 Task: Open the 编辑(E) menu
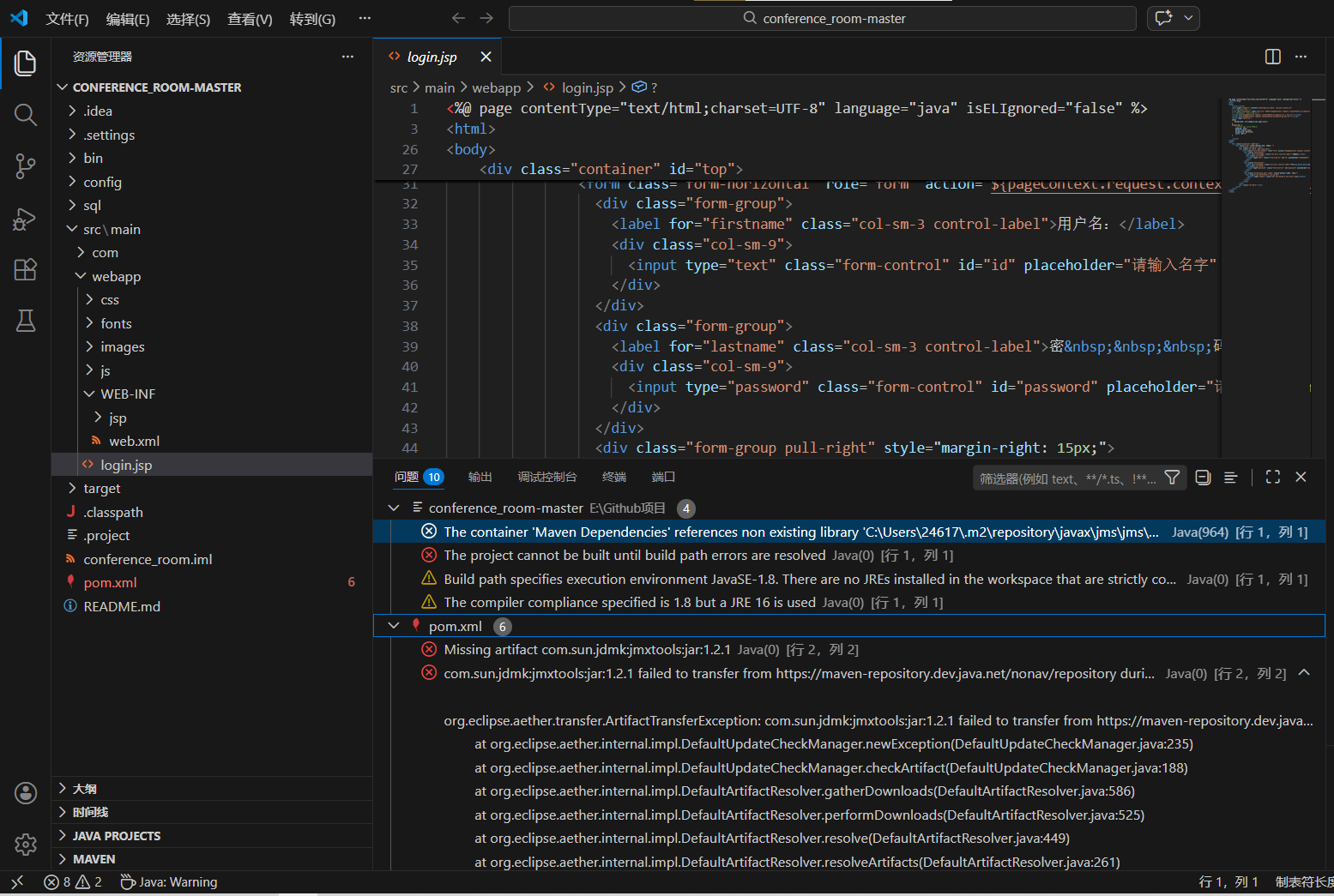128,19
